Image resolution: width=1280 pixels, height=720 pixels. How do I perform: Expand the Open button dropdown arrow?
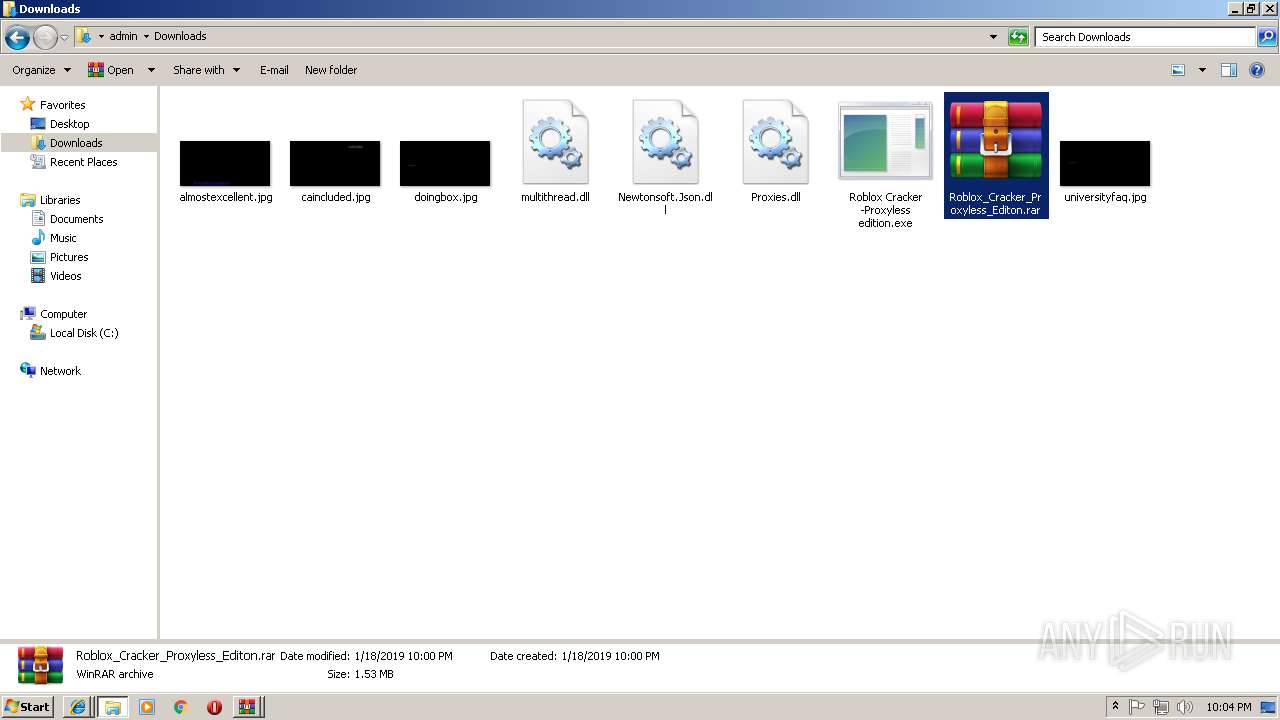pyautogui.click(x=151, y=70)
